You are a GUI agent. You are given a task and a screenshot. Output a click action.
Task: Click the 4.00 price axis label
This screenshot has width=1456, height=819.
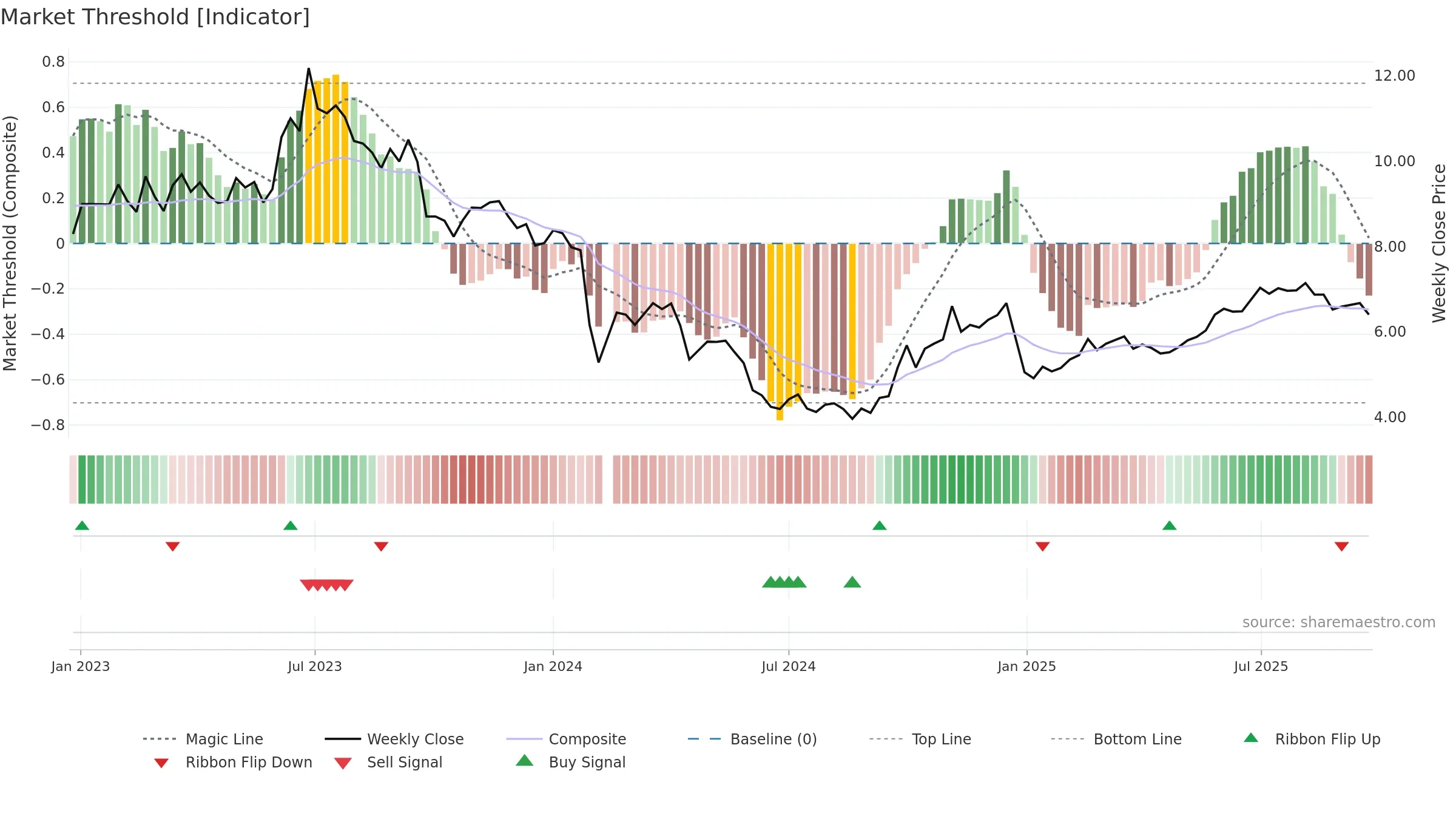click(1390, 417)
